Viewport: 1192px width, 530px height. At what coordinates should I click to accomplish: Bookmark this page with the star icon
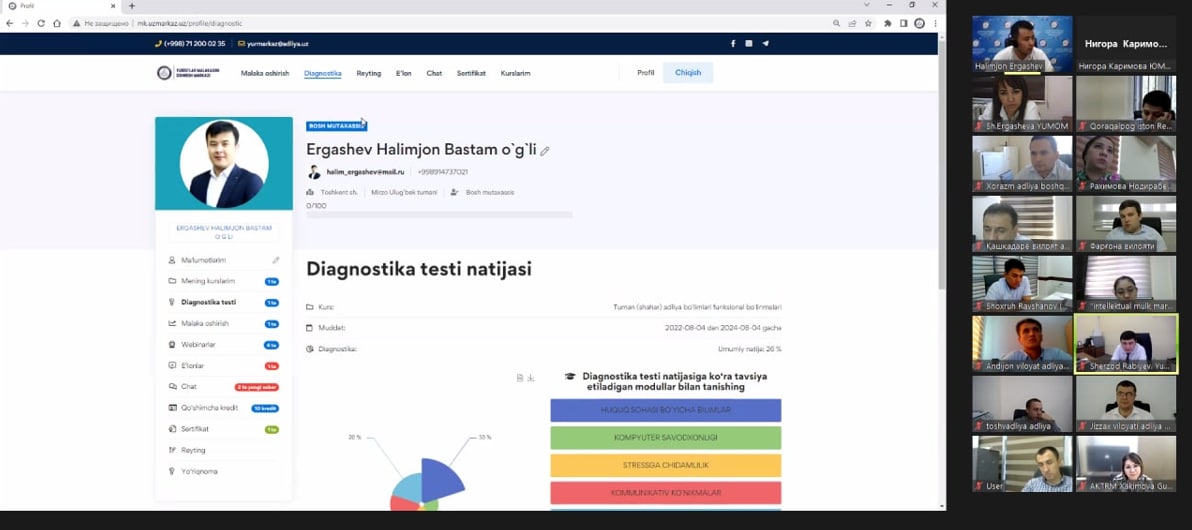click(x=868, y=23)
